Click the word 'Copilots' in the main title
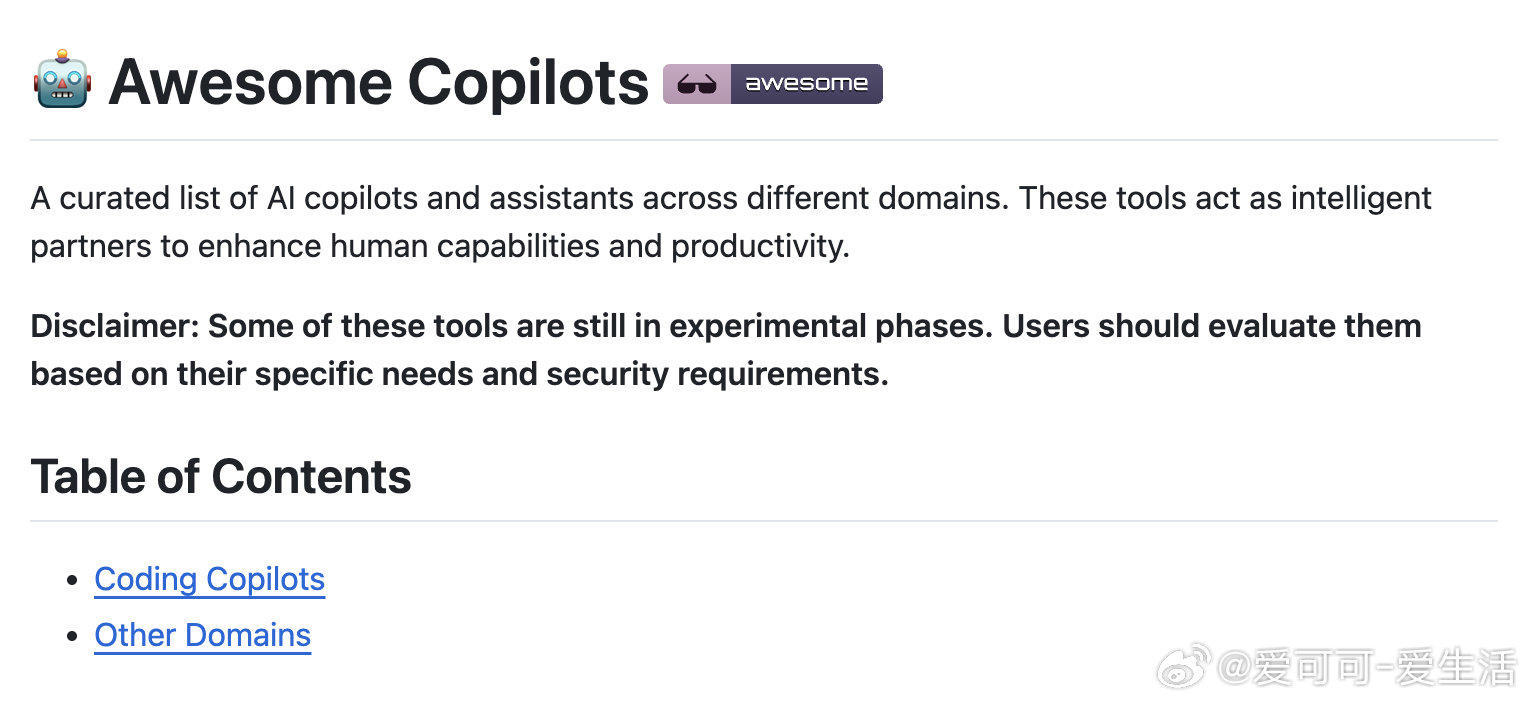Image resolution: width=1530 pixels, height=704 pixels. tap(529, 81)
